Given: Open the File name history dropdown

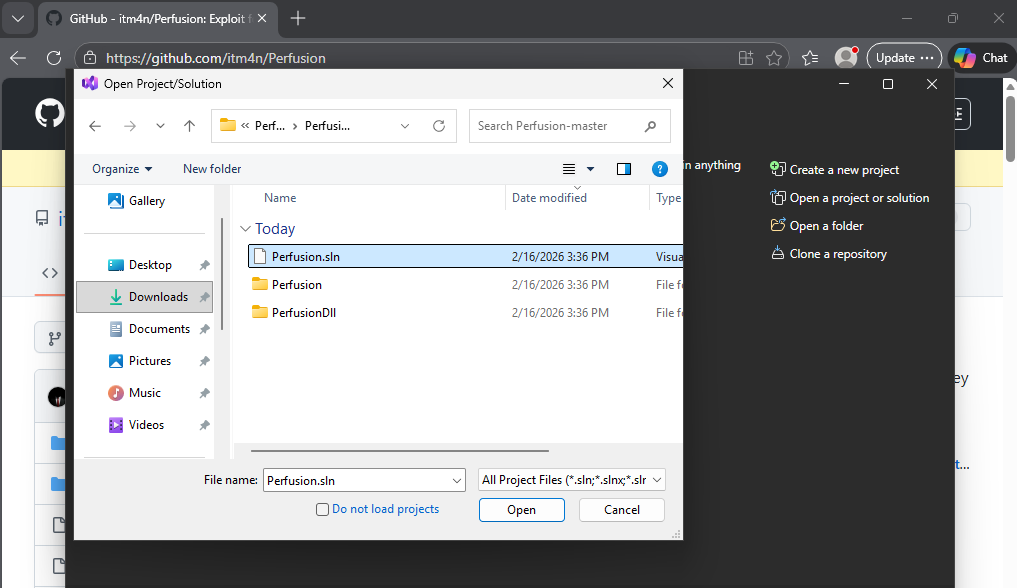Looking at the screenshot, I should pyautogui.click(x=457, y=480).
